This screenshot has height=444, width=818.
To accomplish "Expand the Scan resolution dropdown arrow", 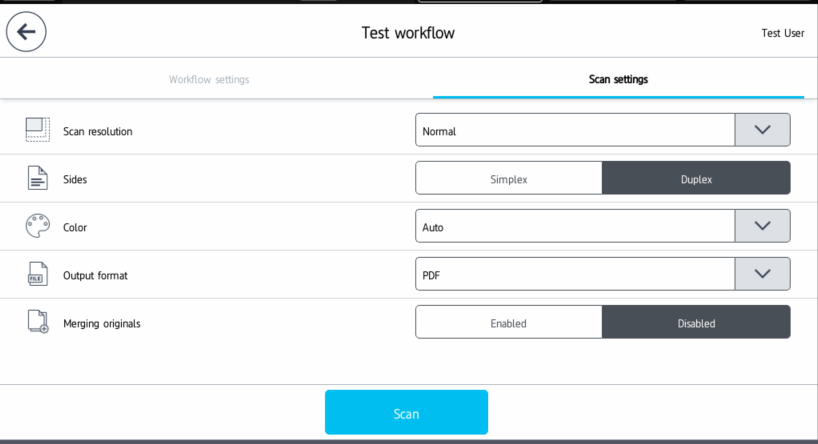I will coord(762,130).
